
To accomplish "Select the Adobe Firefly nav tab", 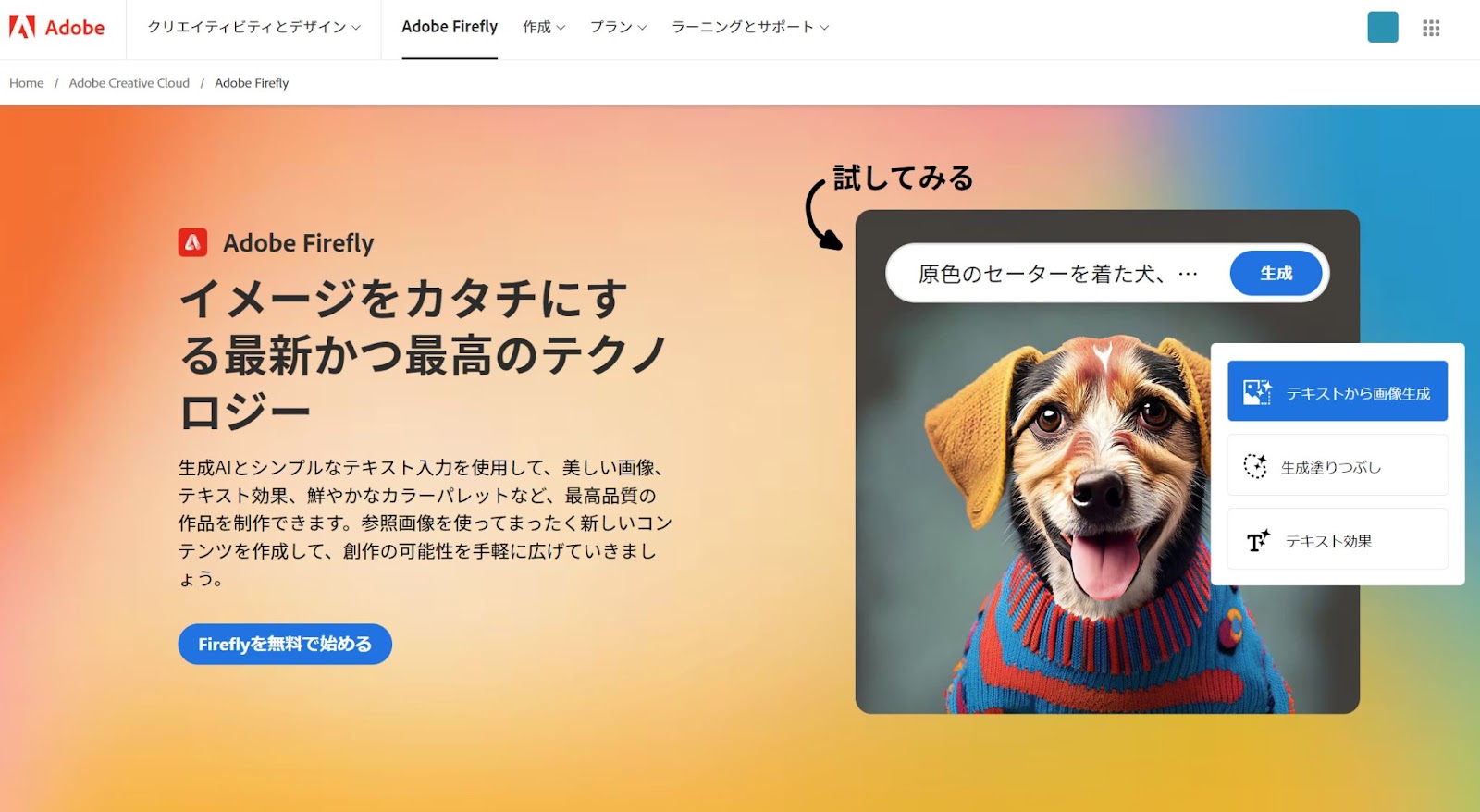I will (x=450, y=27).
